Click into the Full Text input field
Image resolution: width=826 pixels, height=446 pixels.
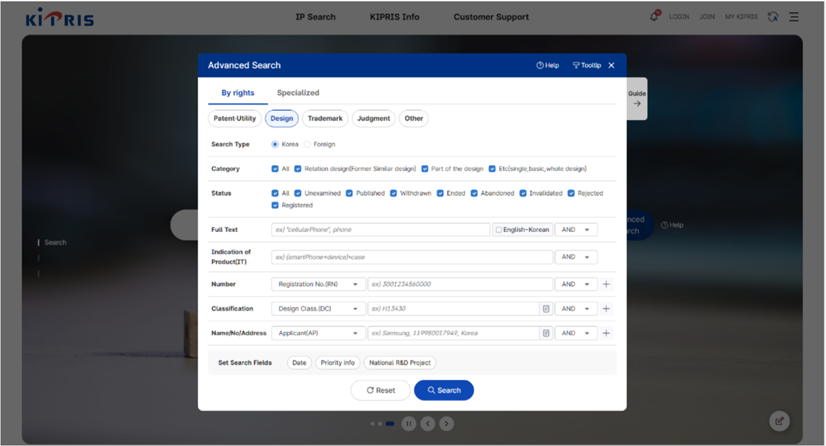pyautogui.click(x=380, y=230)
